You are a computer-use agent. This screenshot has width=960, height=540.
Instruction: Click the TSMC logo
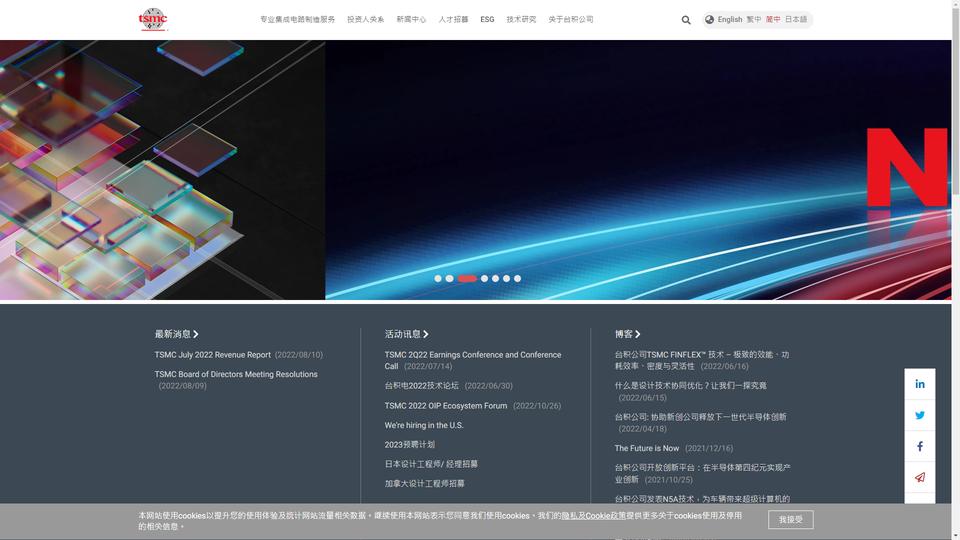pos(152,19)
